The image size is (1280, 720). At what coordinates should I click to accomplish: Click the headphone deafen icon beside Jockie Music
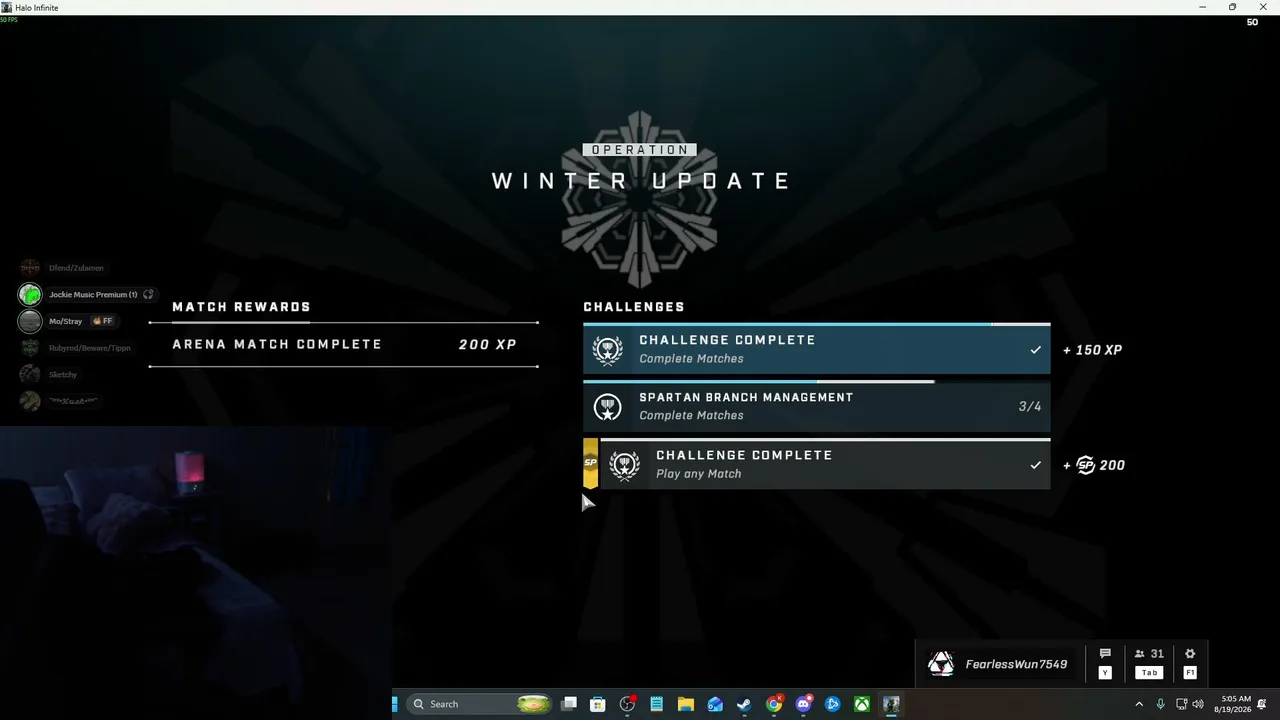148,295
